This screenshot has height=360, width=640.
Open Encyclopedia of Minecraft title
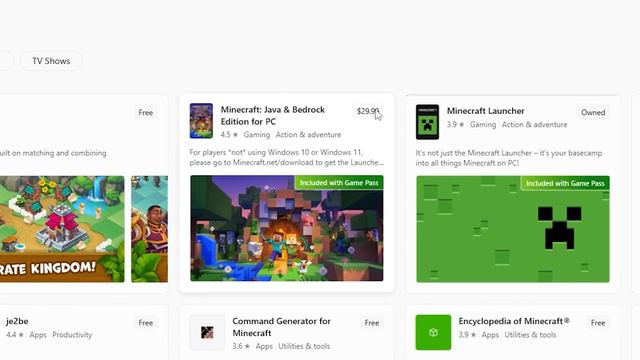point(514,321)
